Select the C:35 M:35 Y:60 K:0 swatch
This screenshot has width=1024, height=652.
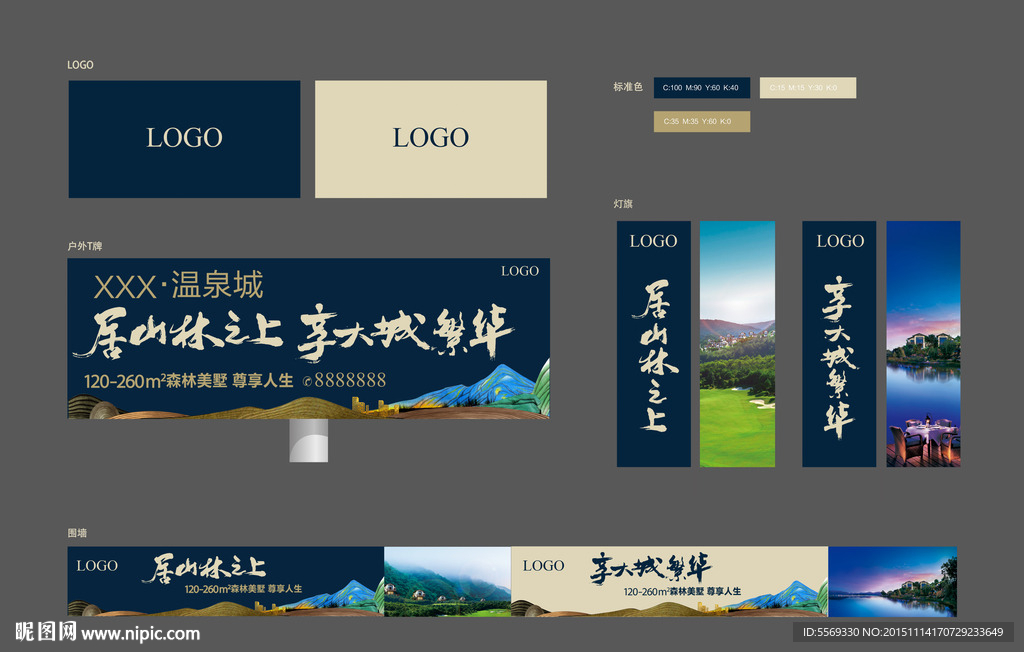point(701,121)
